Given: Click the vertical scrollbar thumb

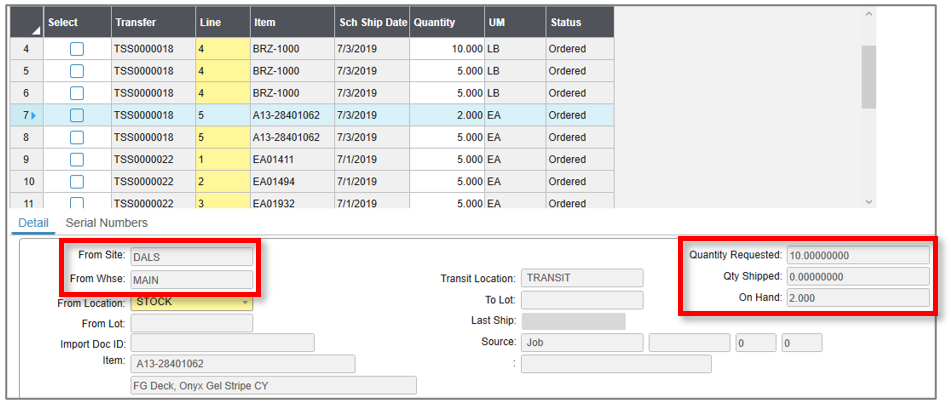Looking at the screenshot, I should (869, 77).
